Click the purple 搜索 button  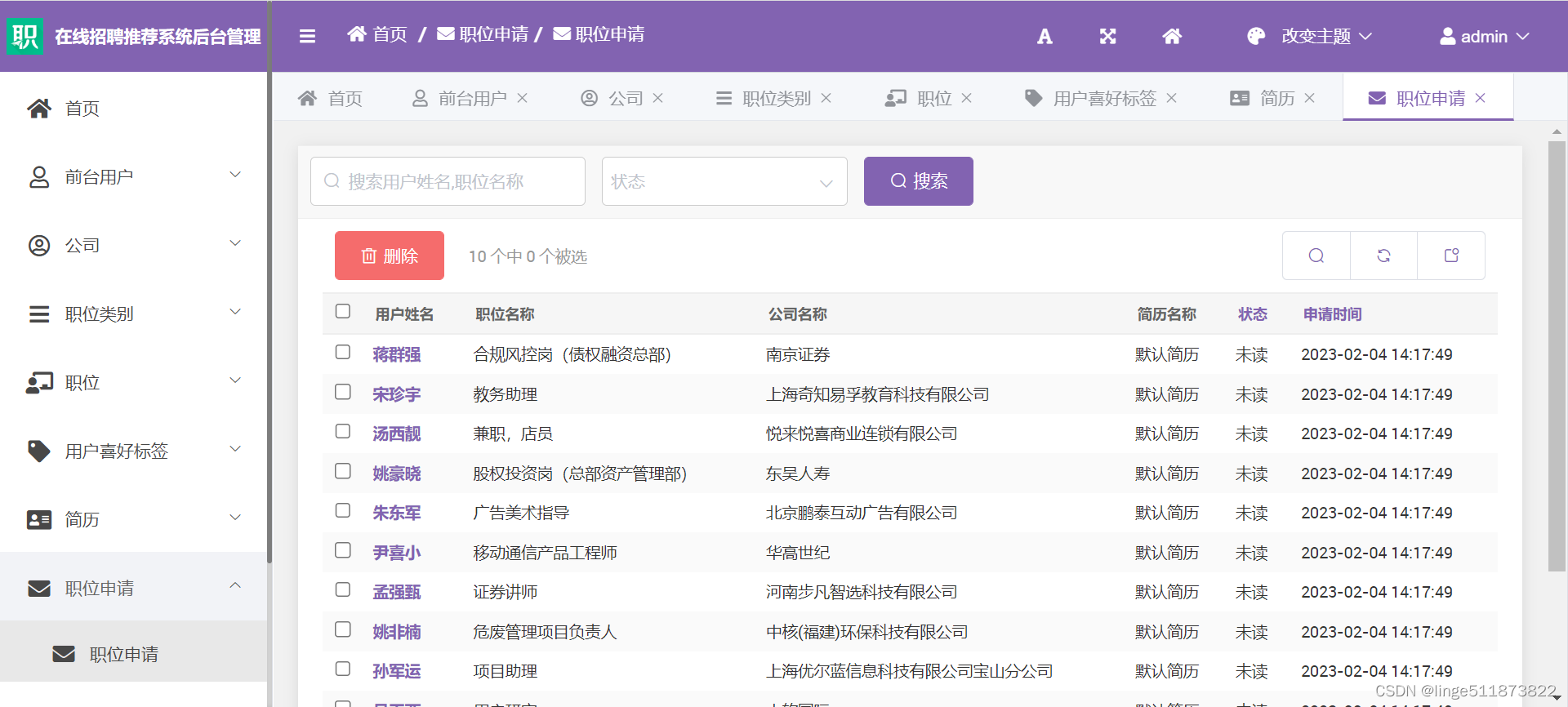click(919, 181)
